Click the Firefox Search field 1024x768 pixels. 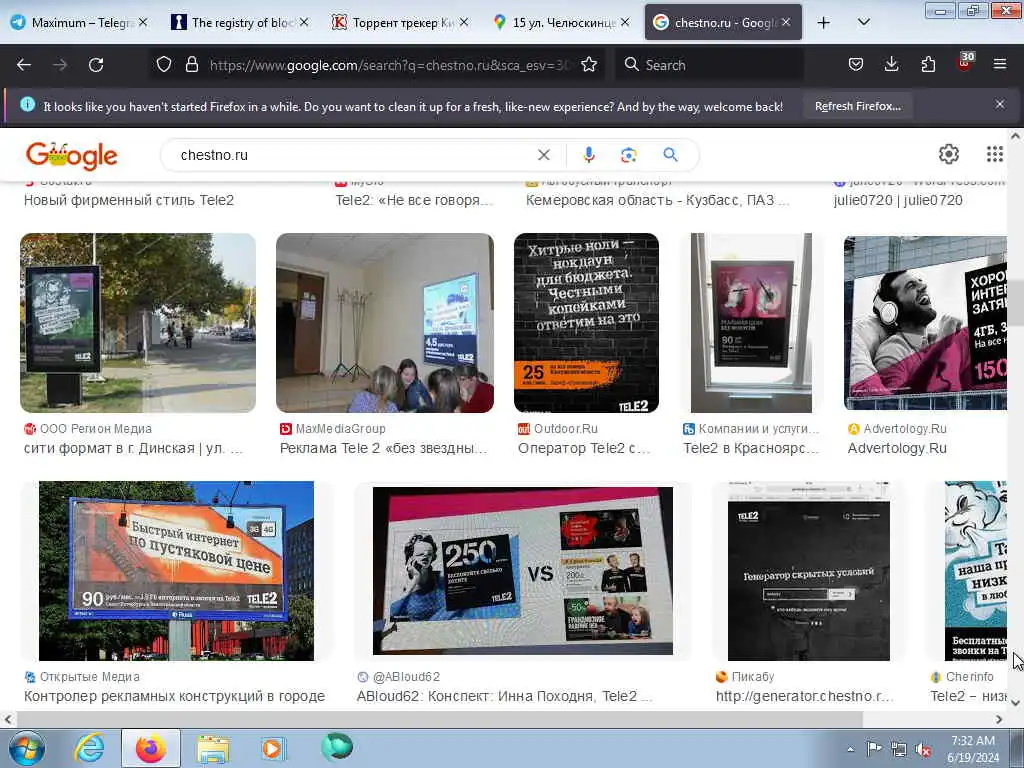(x=709, y=65)
